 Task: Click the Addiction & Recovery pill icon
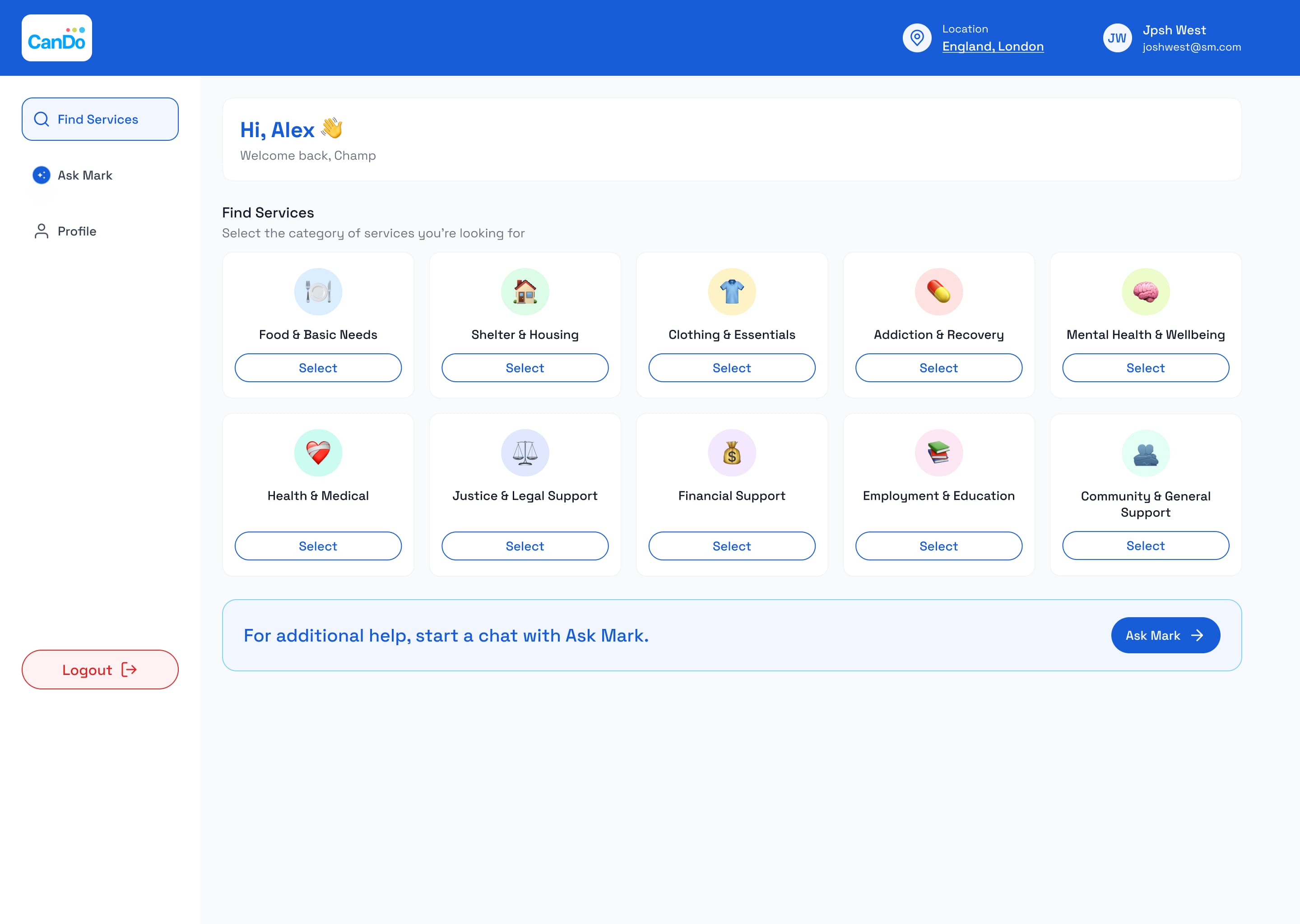pyautogui.click(x=938, y=292)
